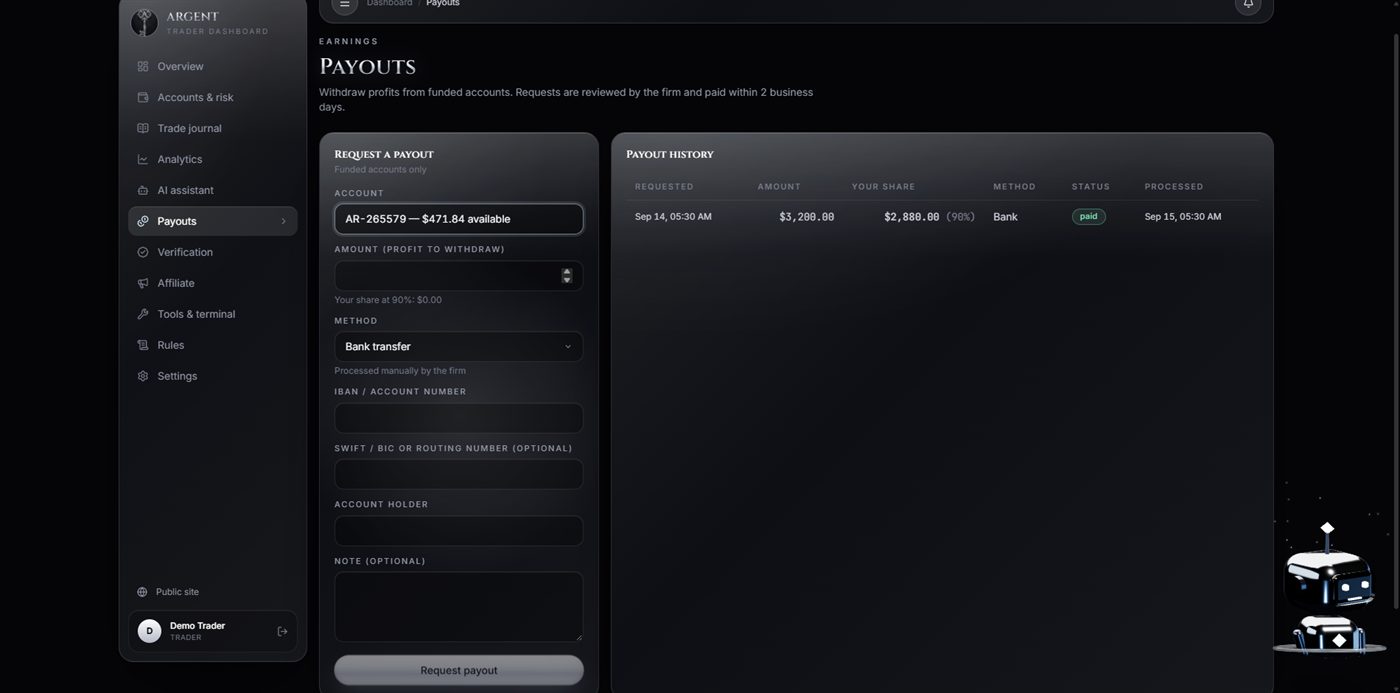The height and width of the screenshot is (693, 1400).
Task: Focus the Amount profit to withdraw field
Action: click(x=459, y=276)
